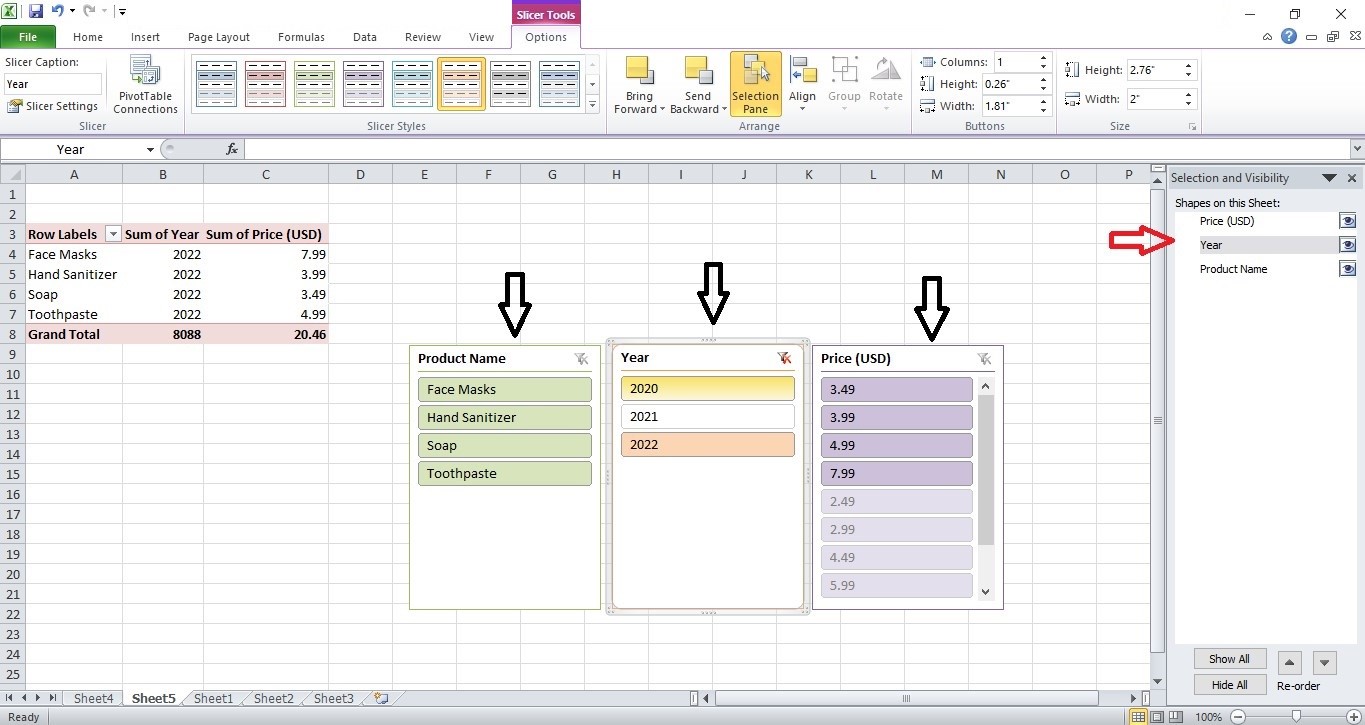Click the Show All button

(x=1229, y=659)
